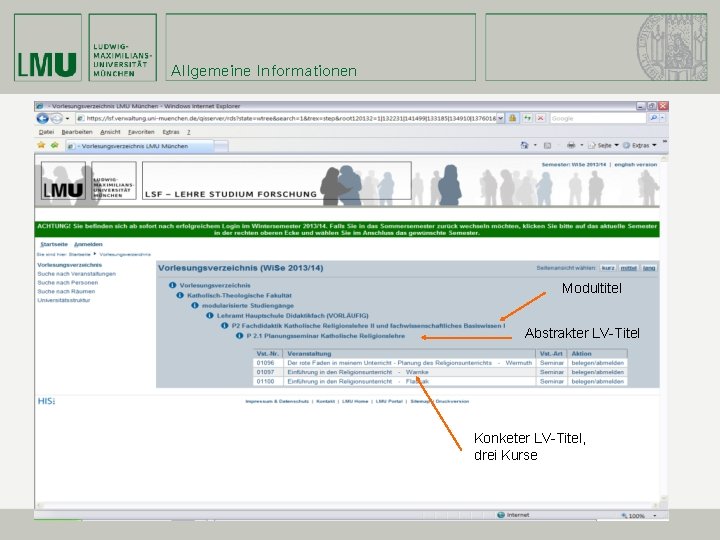Open the Datei menu
Image resolution: width=720 pixels, height=540 pixels.
pyautogui.click(x=46, y=132)
